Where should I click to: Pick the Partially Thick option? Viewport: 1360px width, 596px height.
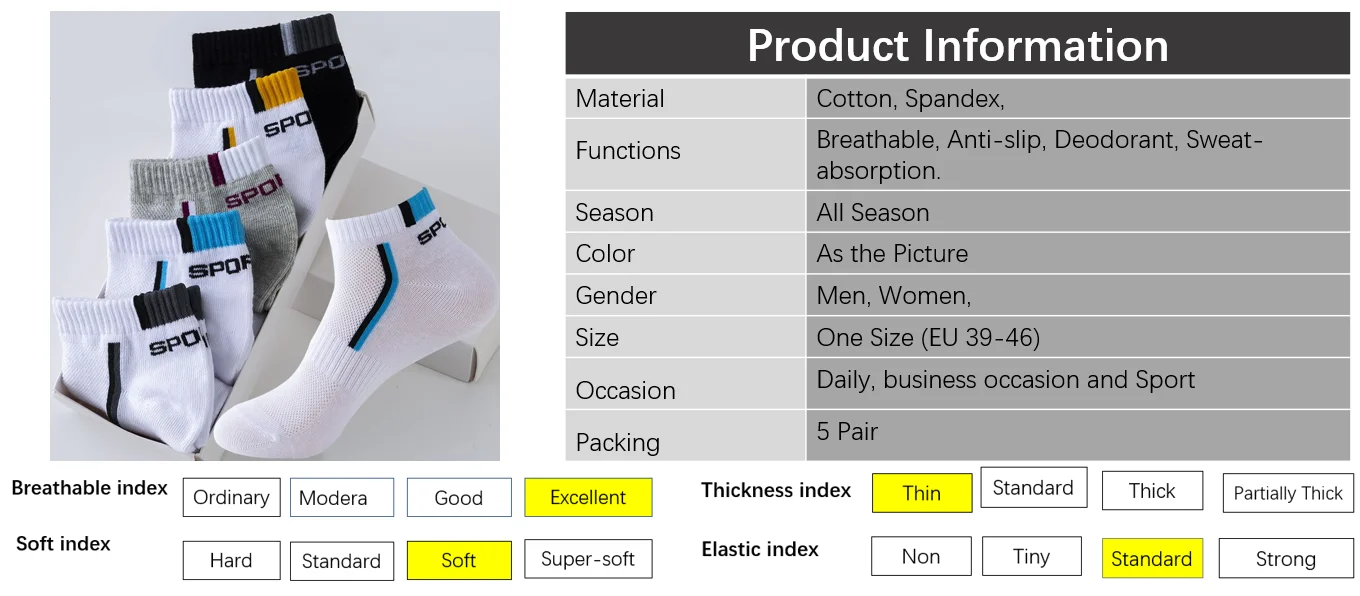tap(1288, 493)
